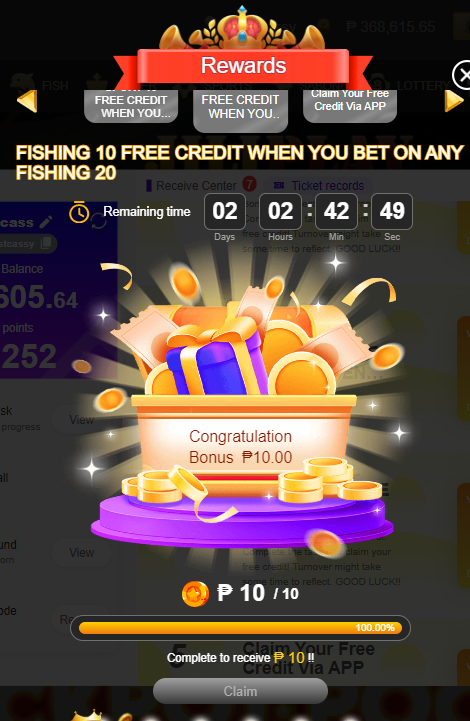Click the right yellow arrow in rewards carousel
The image size is (470, 721).
coord(453,101)
